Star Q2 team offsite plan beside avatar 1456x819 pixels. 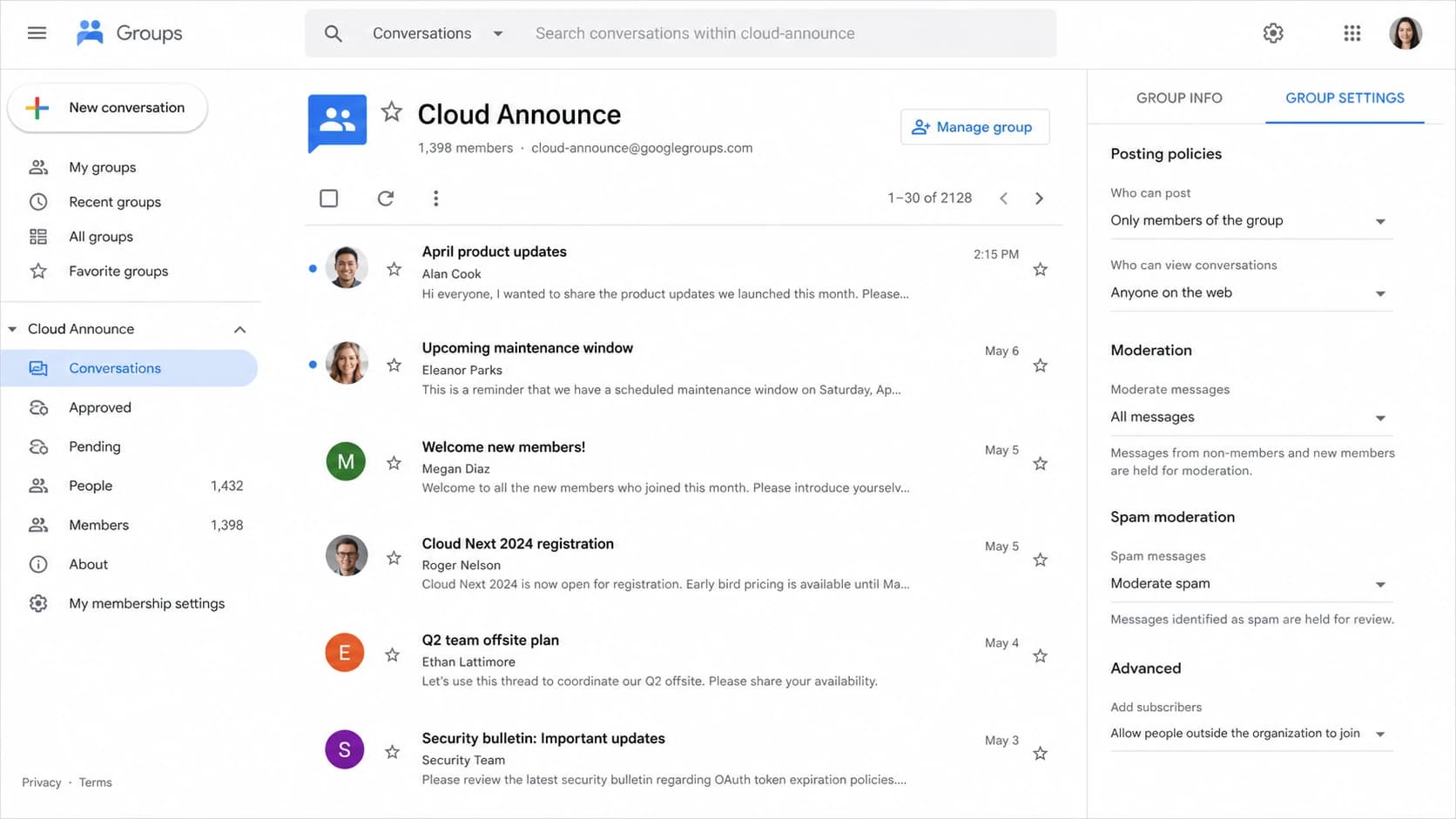pos(393,655)
